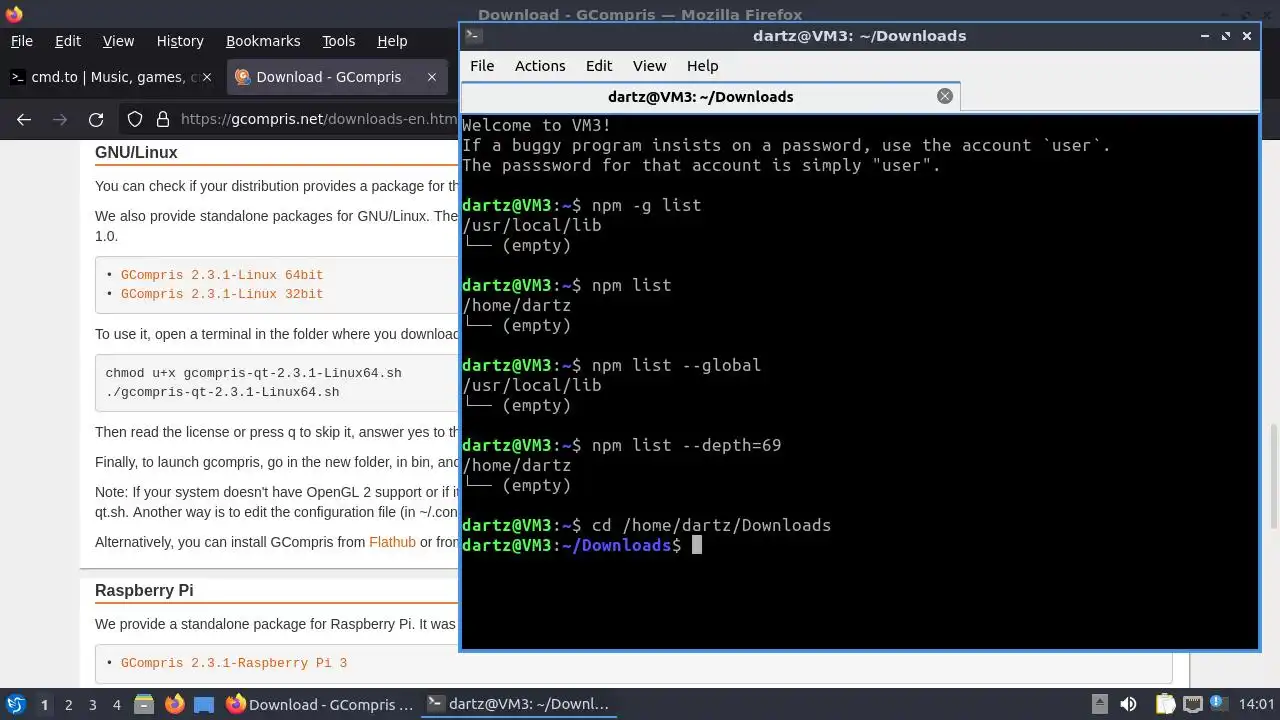Open the terminal View menu
The image size is (1280, 720).
[649, 65]
